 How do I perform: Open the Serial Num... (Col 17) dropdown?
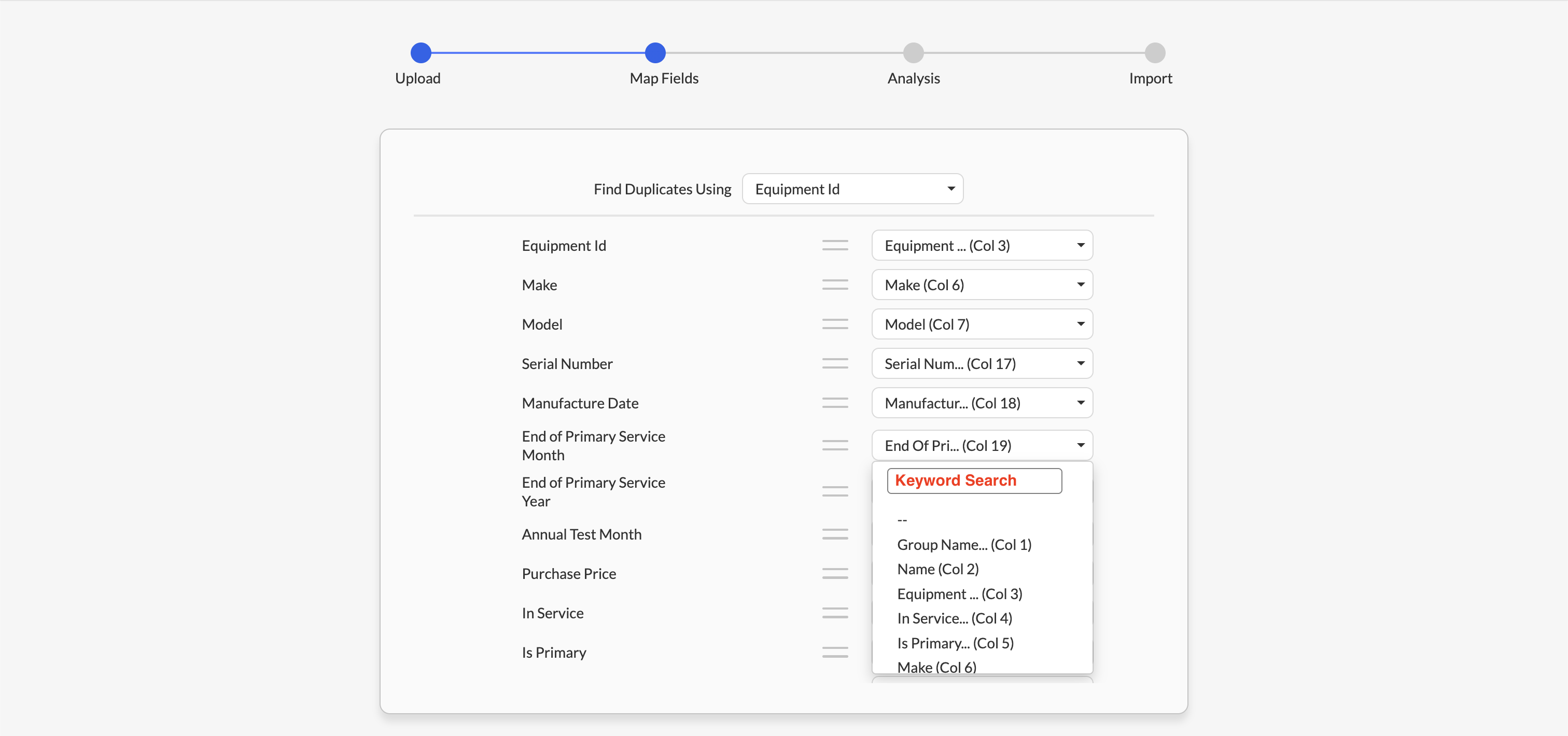click(x=982, y=363)
